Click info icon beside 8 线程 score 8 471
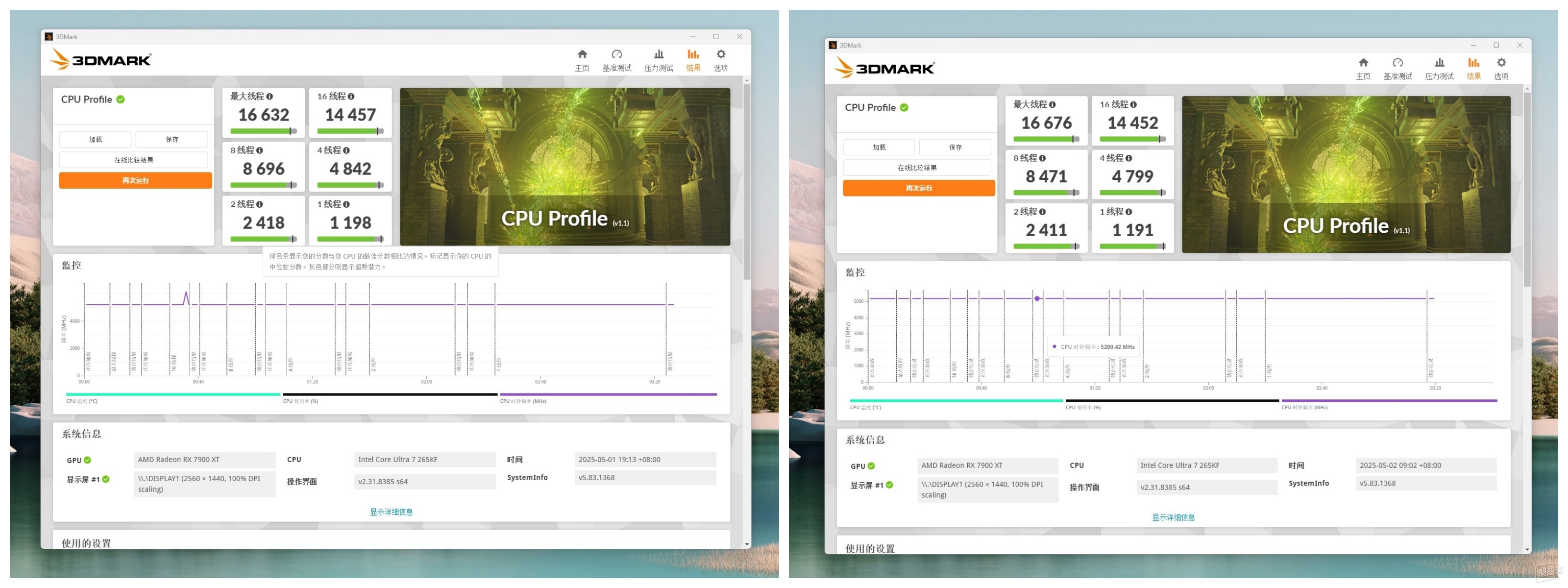This screenshot has height=588, width=1568. click(1043, 158)
